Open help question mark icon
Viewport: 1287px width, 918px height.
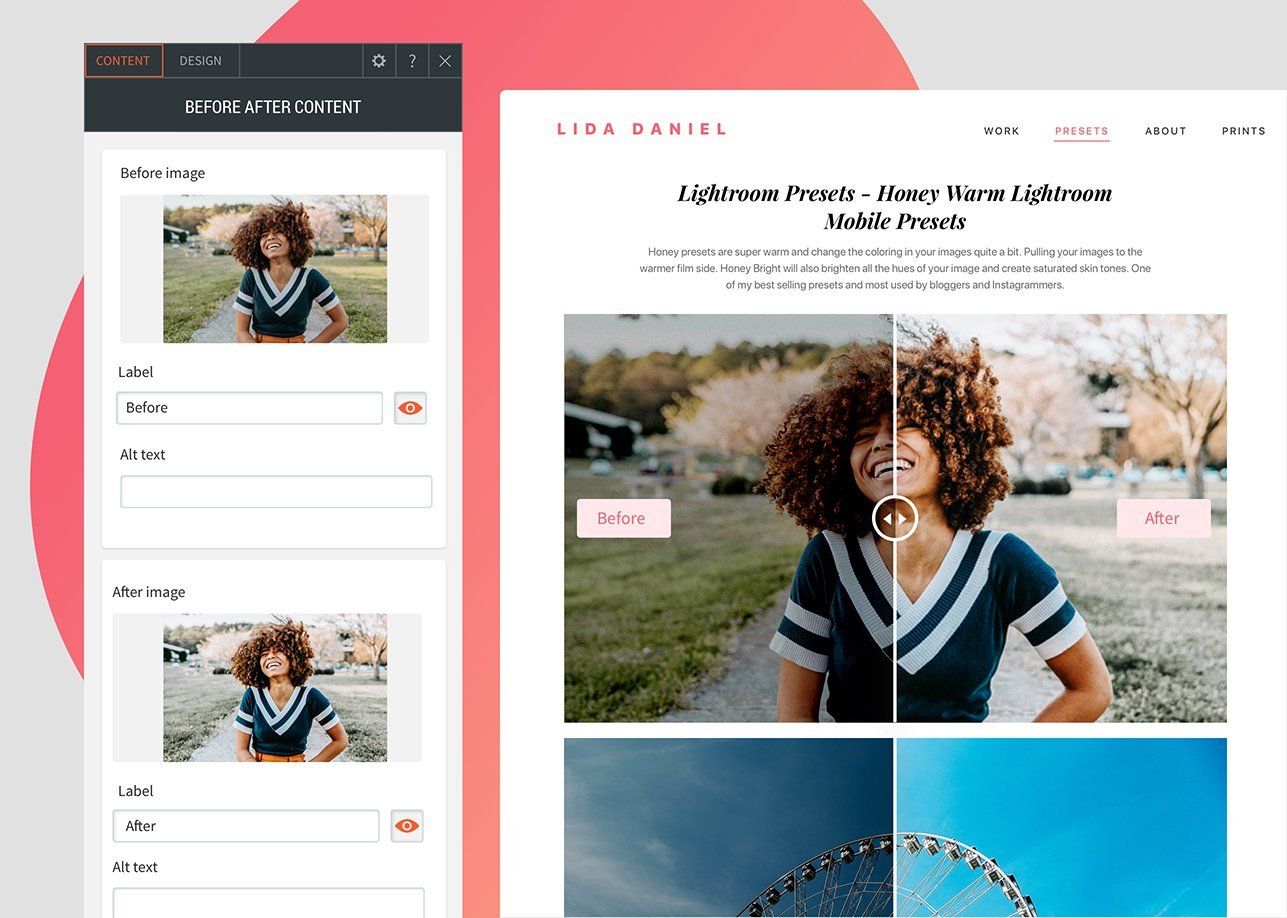tap(412, 61)
